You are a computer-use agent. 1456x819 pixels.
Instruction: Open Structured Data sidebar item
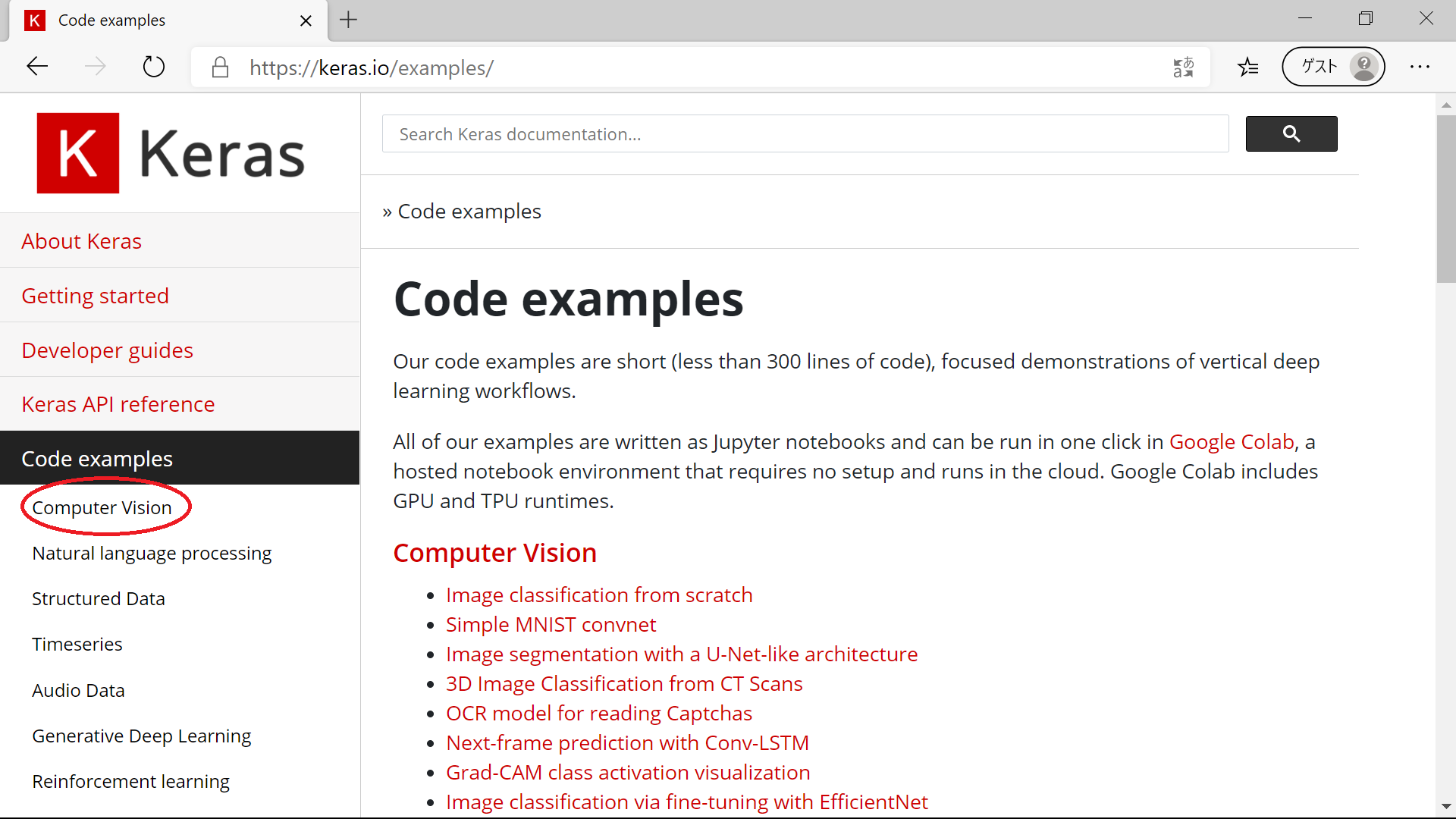[98, 598]
